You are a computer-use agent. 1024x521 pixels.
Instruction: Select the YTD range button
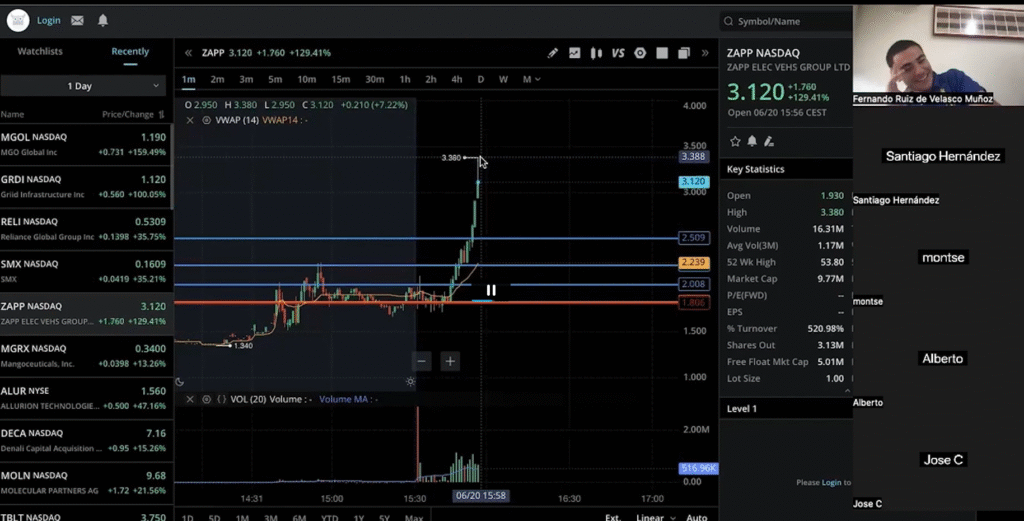[329, 517]
